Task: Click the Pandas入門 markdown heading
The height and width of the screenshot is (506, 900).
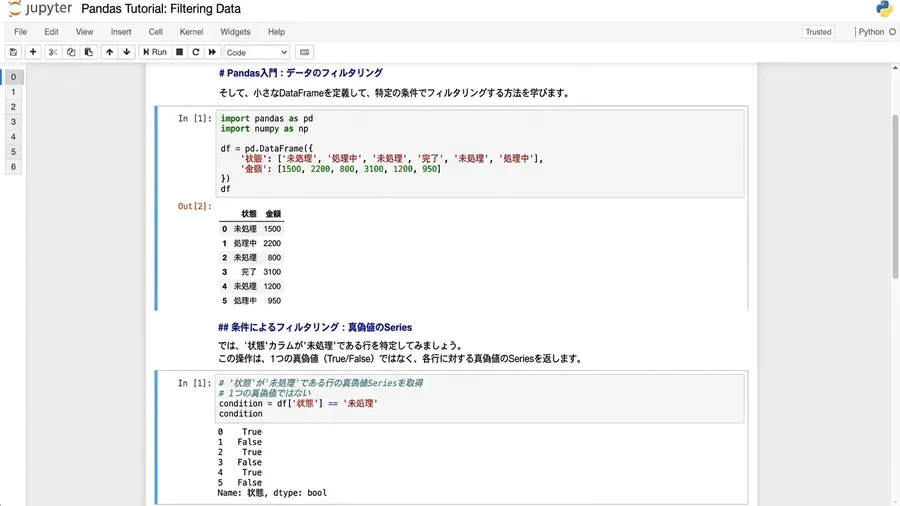Action: 301,73
